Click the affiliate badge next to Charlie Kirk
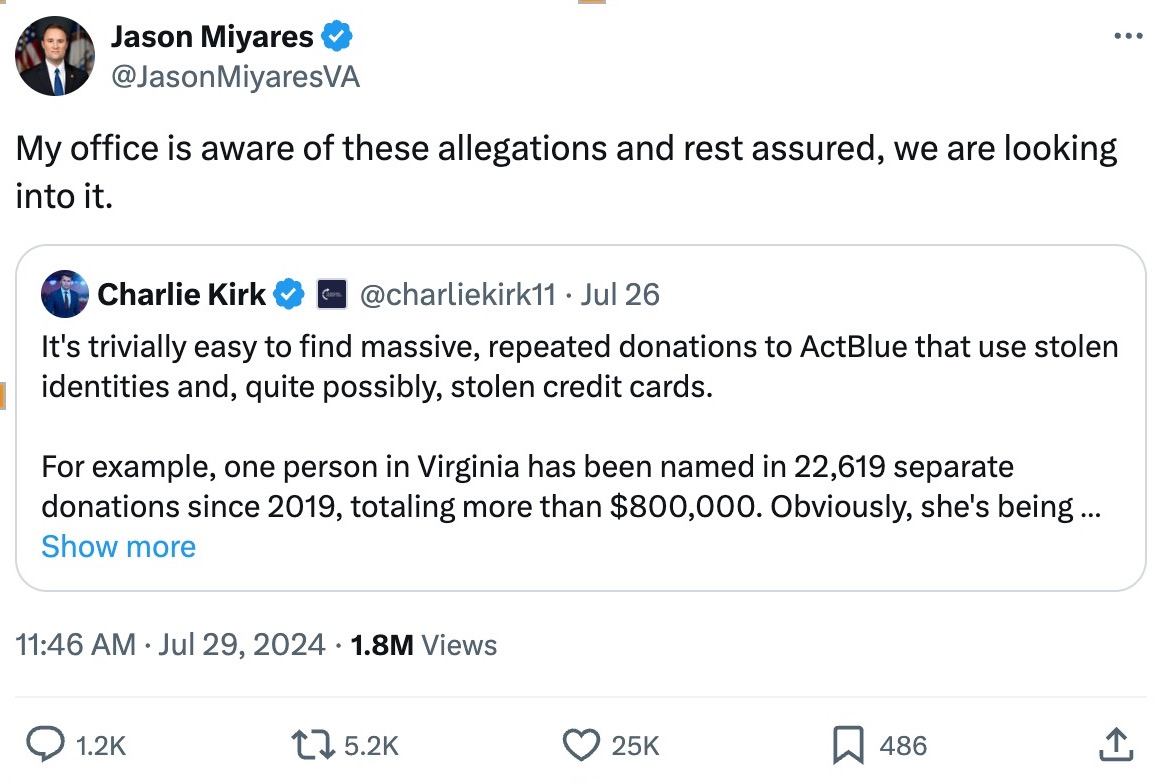1168x784 pixels. click(331, 294)
